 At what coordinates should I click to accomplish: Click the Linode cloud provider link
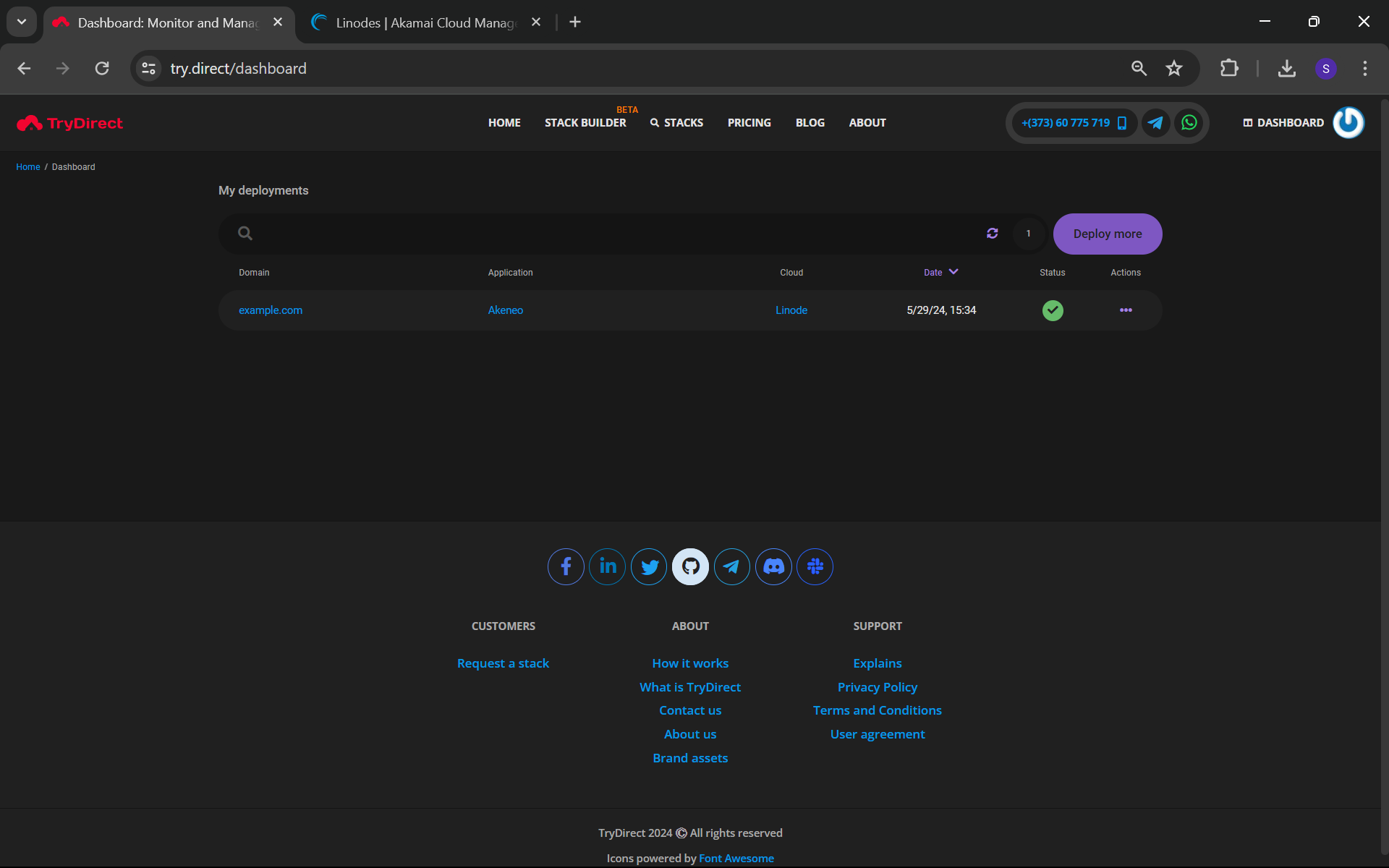pyautogui.click(x=791, y=309)
